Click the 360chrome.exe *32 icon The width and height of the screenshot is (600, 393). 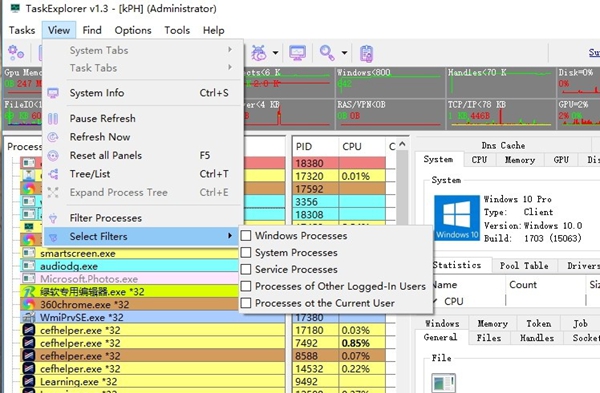pos(29,305)
